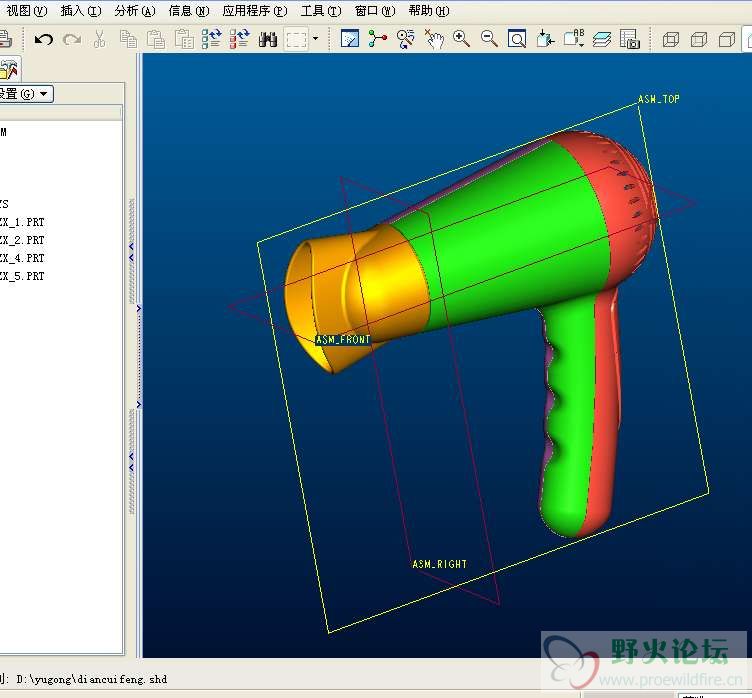Launch the View Manager icon
Viewport: 752px width, 698px height.
pos(630,39)
